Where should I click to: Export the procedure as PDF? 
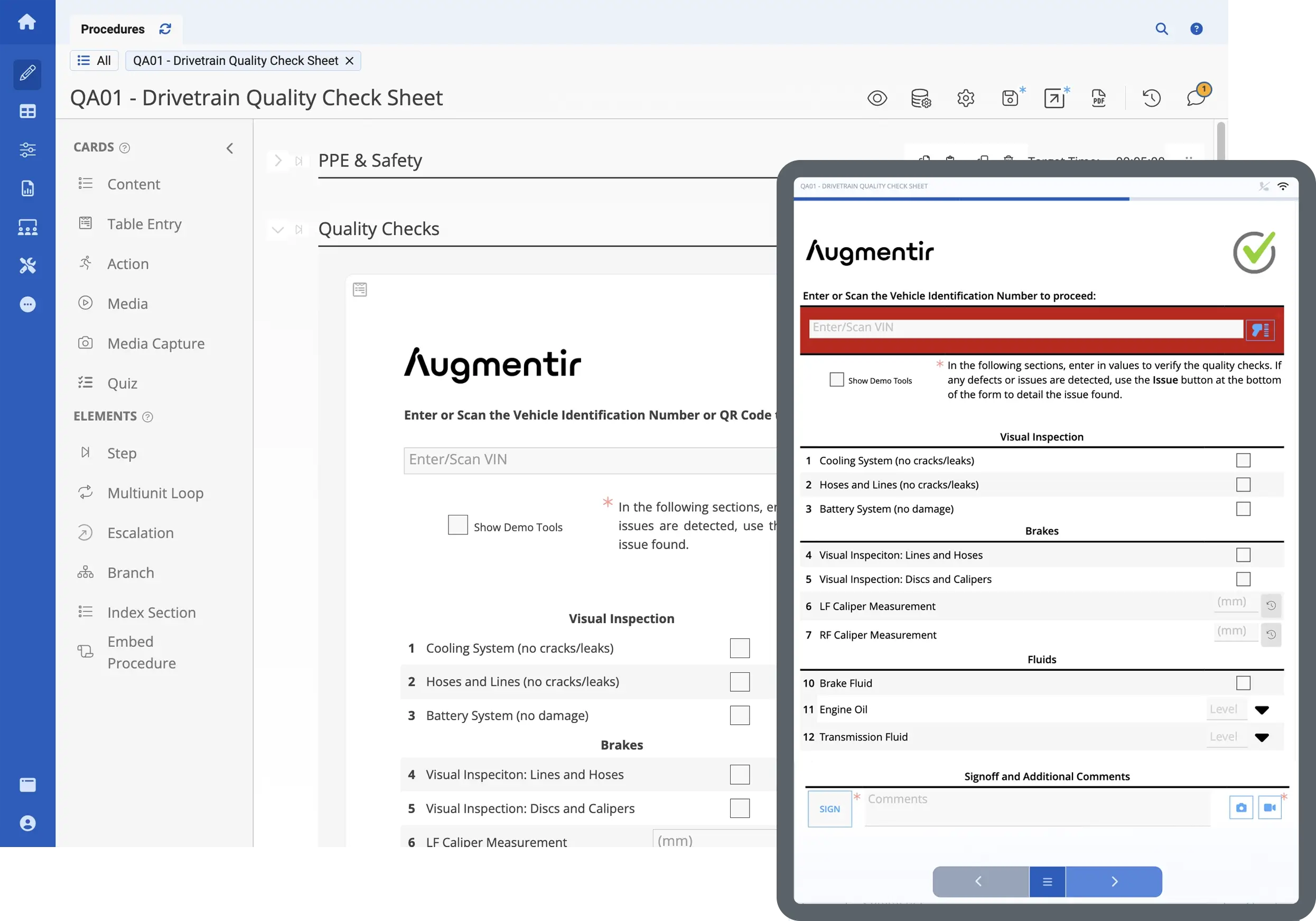point(1098,98)
